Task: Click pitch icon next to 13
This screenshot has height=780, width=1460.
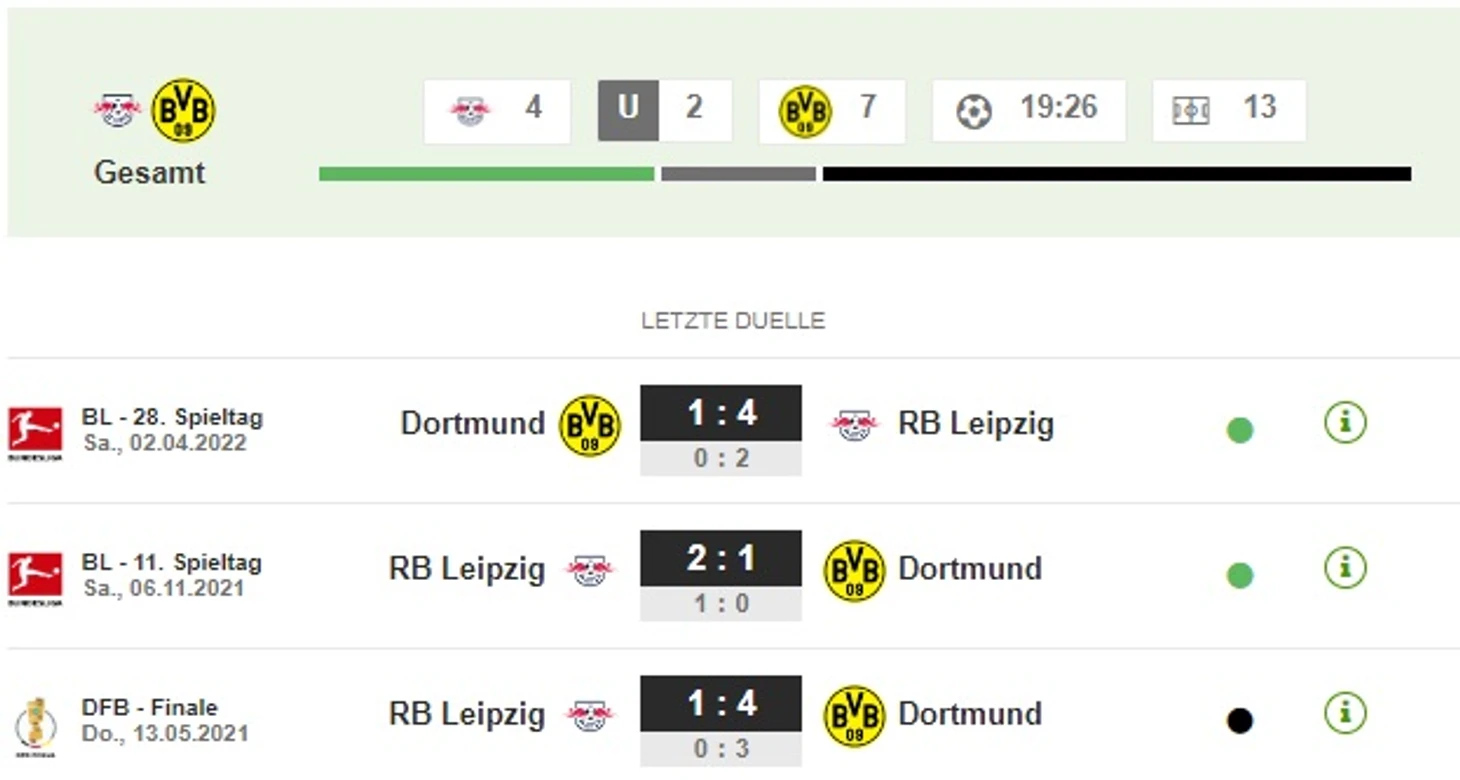Action: (1191, 110)
